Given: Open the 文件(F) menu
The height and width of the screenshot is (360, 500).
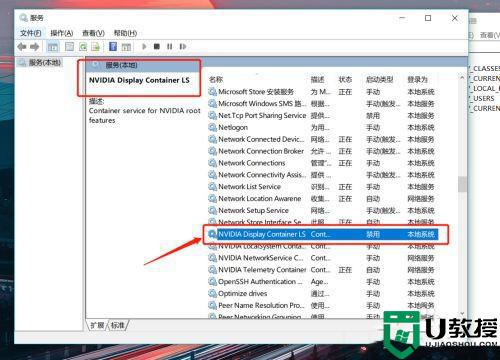Looking at the screenshot, I should 31,33.
